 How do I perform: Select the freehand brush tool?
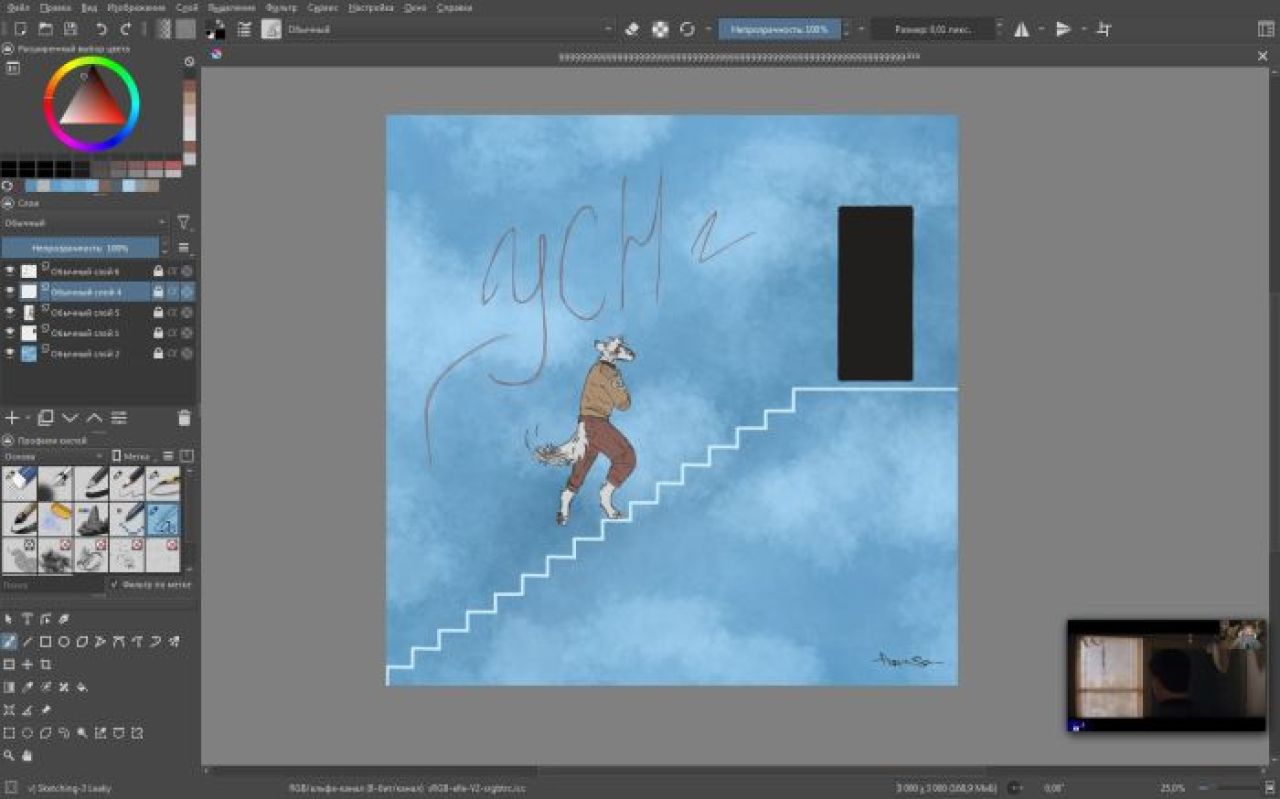[x=9, y=641]
